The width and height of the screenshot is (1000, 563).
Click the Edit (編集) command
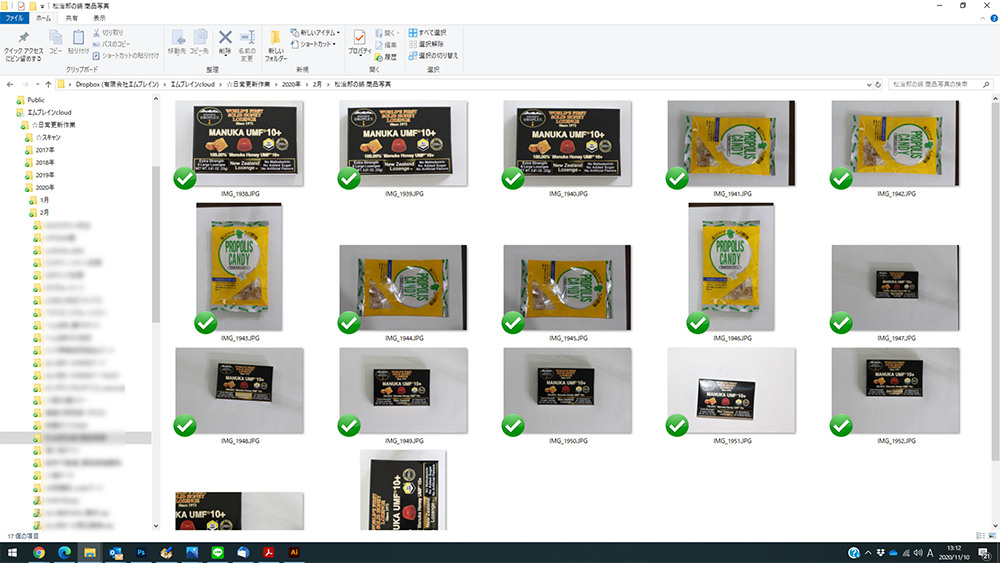[386, 45]
